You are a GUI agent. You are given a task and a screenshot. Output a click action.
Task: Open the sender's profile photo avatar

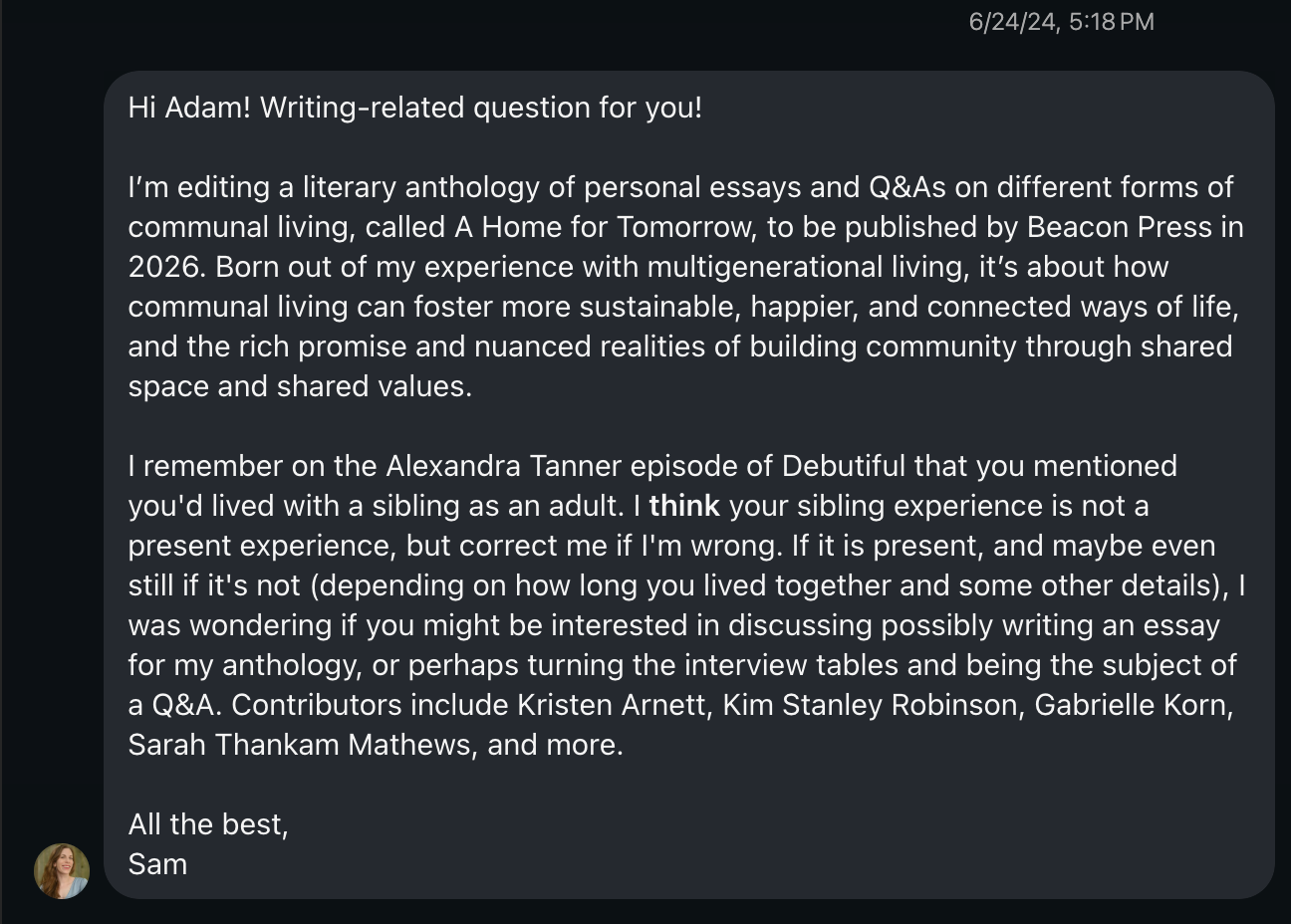pos(62,871)
